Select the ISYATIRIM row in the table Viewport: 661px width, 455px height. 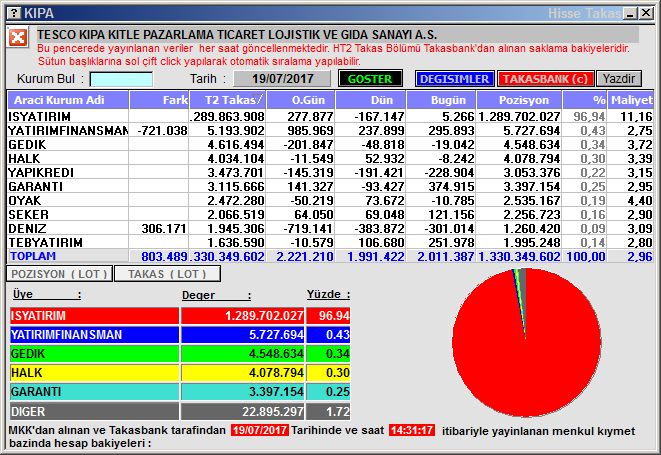pos(330,116)
